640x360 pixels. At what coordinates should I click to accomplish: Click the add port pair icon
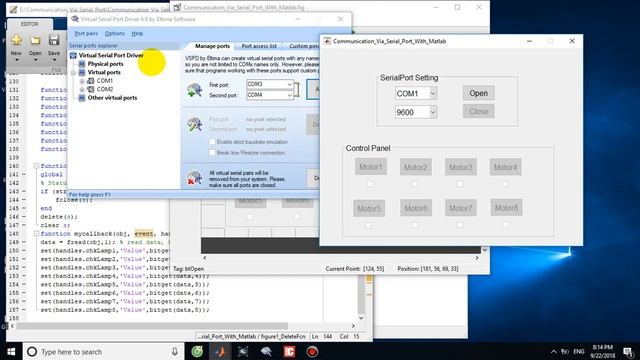point(194,89)
